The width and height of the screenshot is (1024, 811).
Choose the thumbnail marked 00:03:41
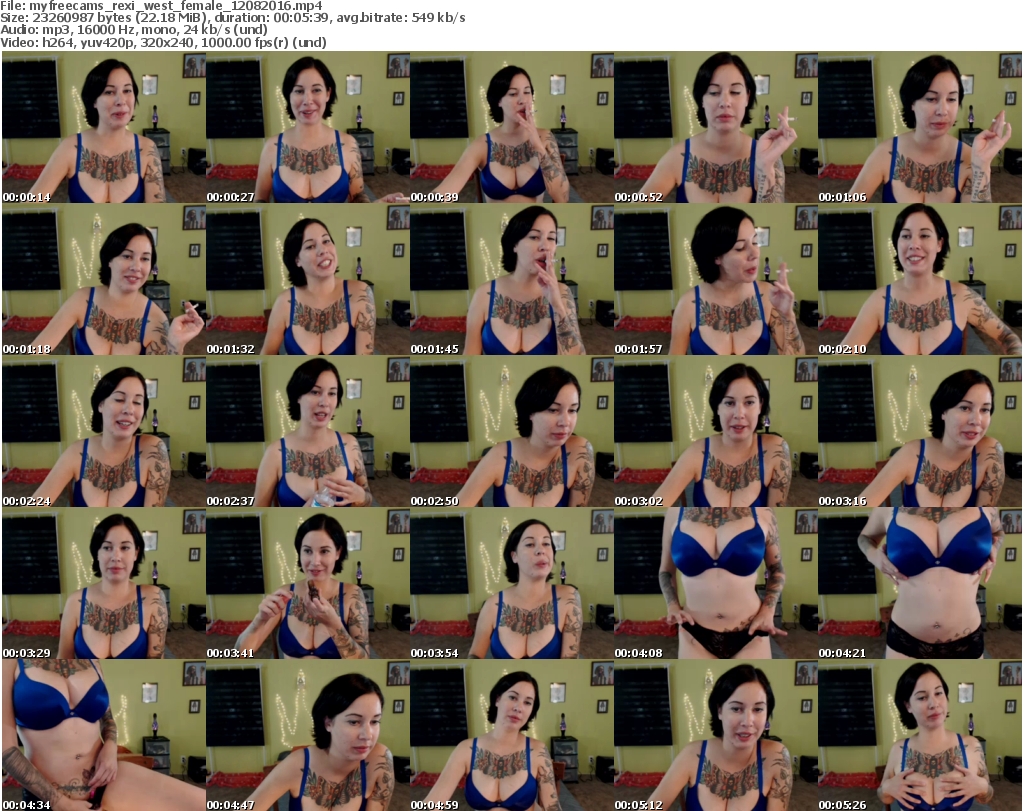tap(308, 584)
